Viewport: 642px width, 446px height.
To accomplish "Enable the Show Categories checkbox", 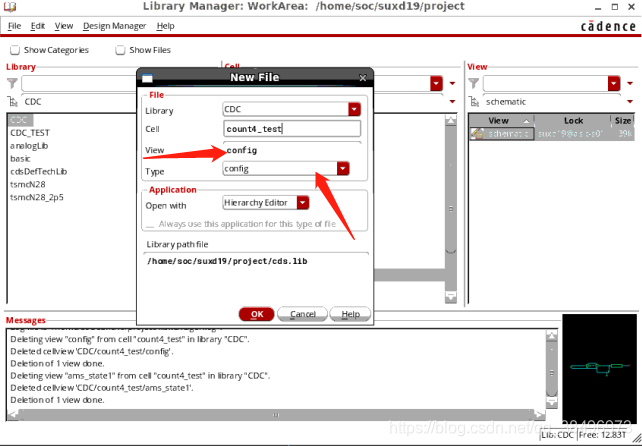I will click(x=15, y=50).
